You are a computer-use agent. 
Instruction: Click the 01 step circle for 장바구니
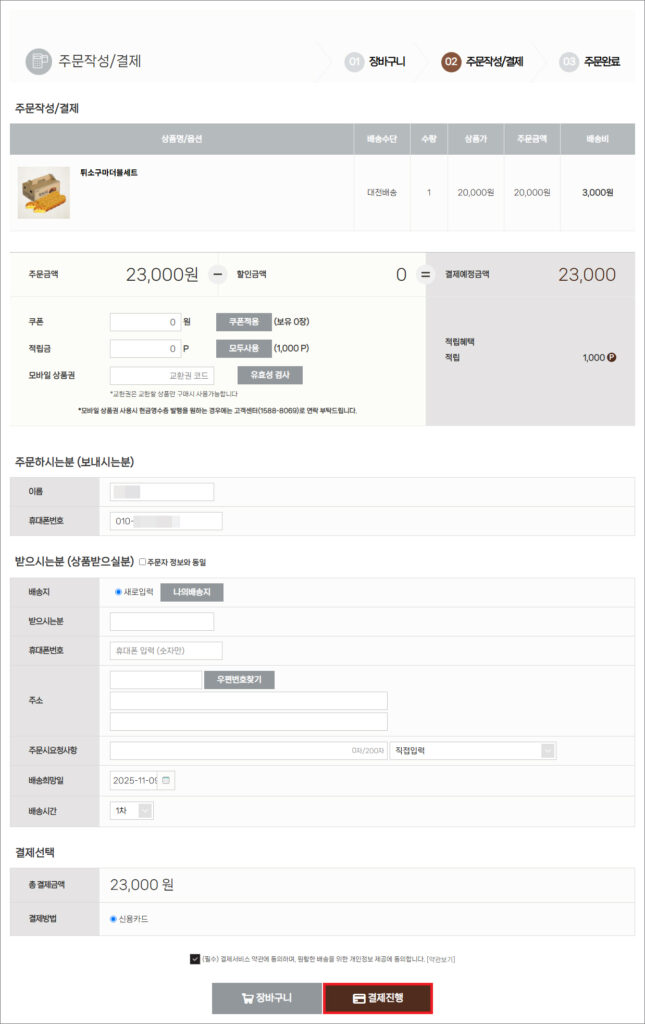[354, 62]
